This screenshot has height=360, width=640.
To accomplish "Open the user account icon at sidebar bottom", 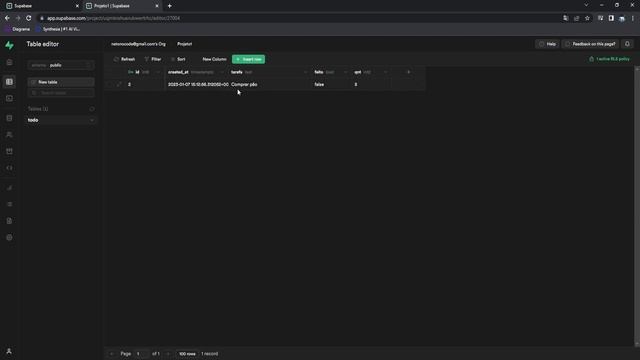I will 9,351.
